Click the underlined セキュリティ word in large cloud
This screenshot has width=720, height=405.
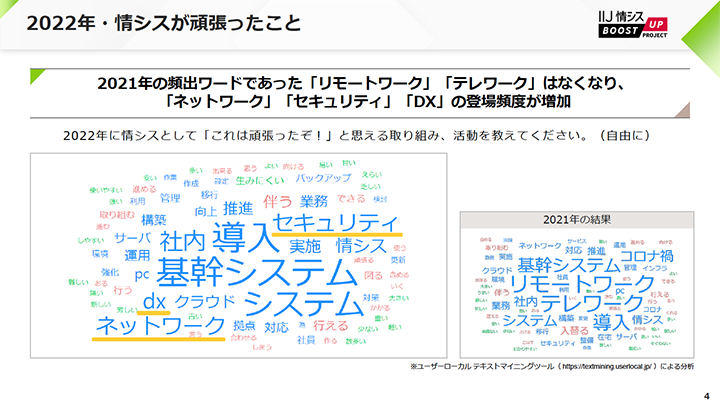pyautogui.click(x=335, y=224)
